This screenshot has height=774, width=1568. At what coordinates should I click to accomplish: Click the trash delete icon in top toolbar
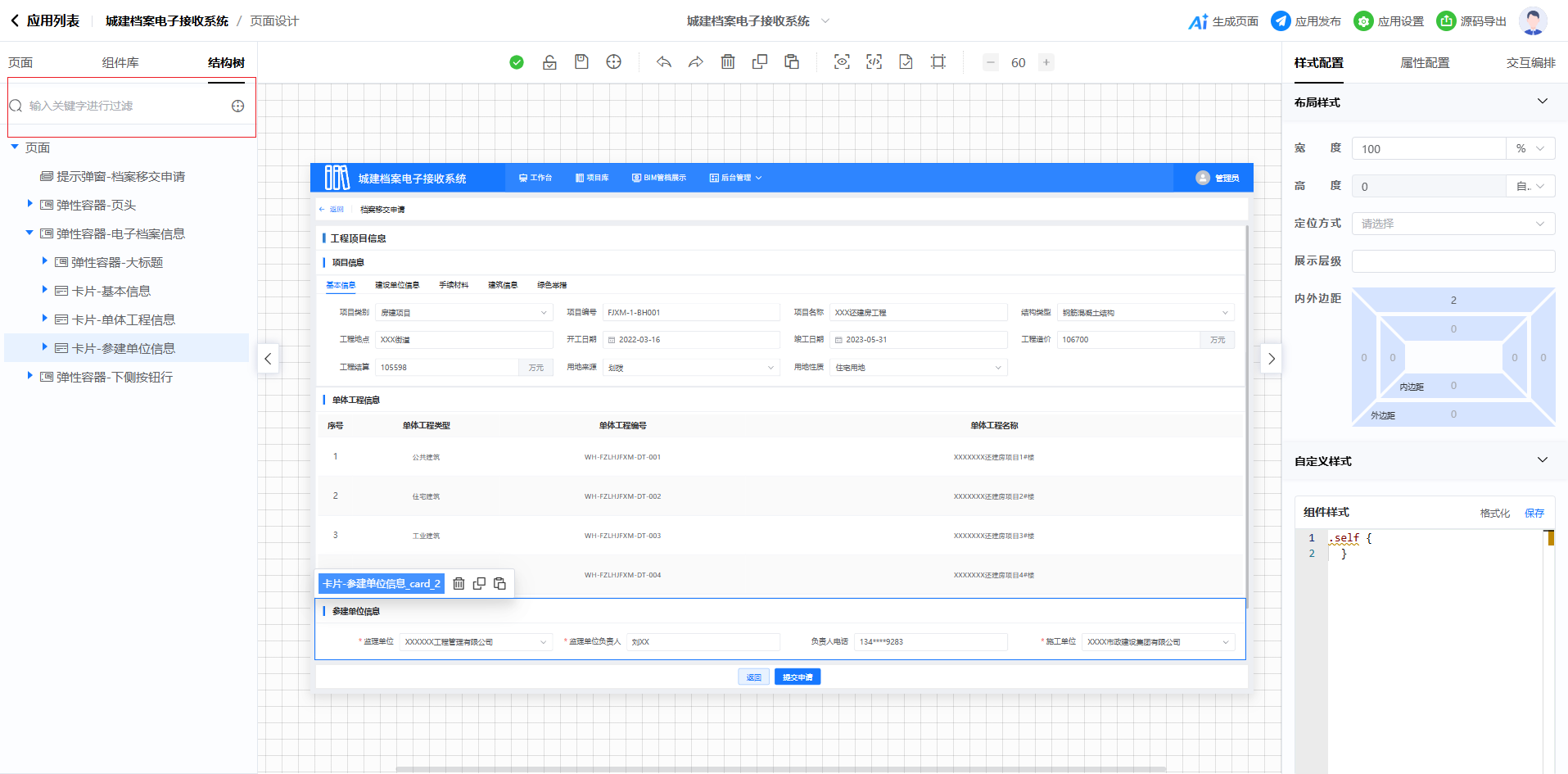(727, 62)
